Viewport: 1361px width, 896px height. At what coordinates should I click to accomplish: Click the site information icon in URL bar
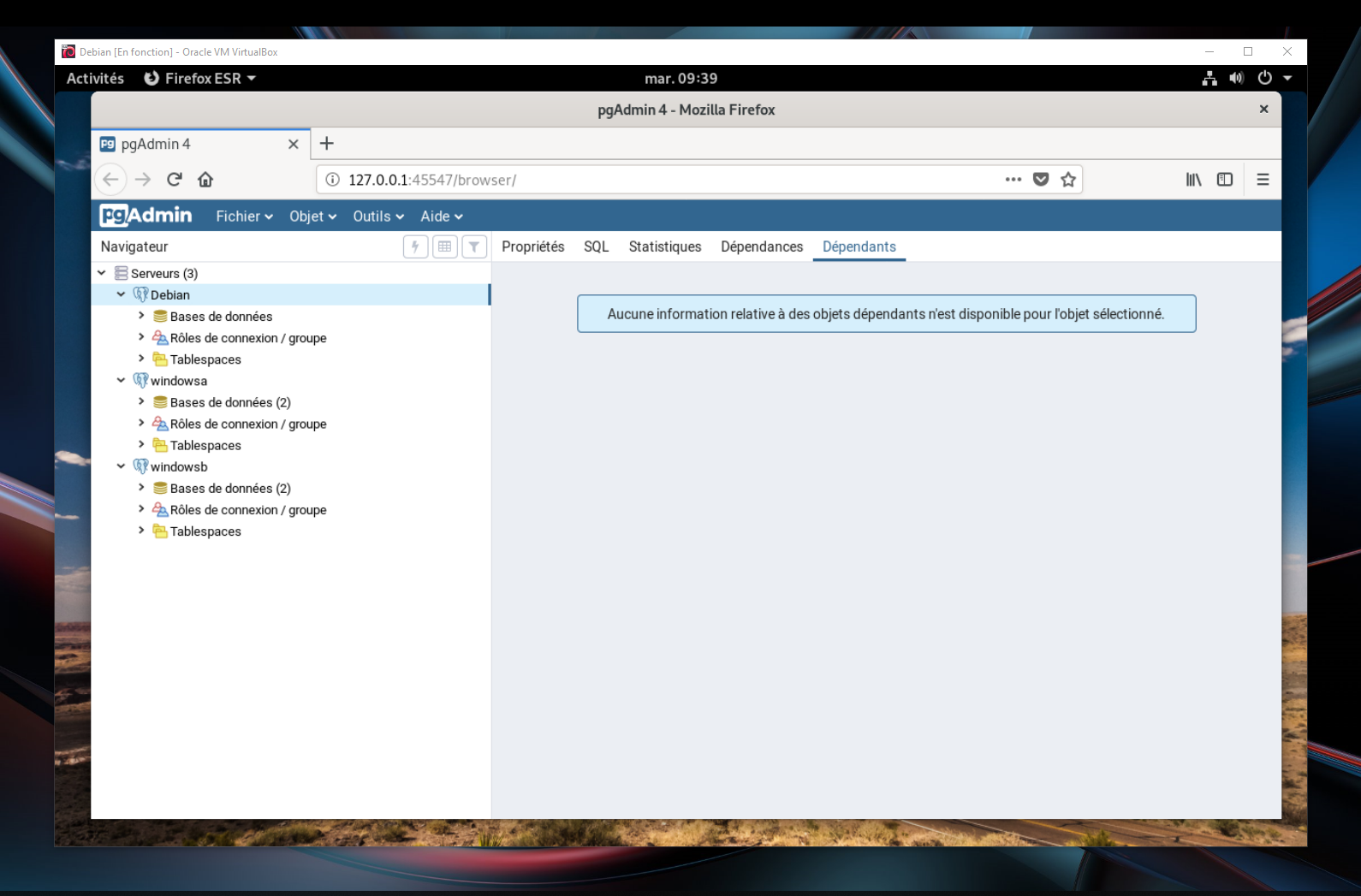pos(333,180)
